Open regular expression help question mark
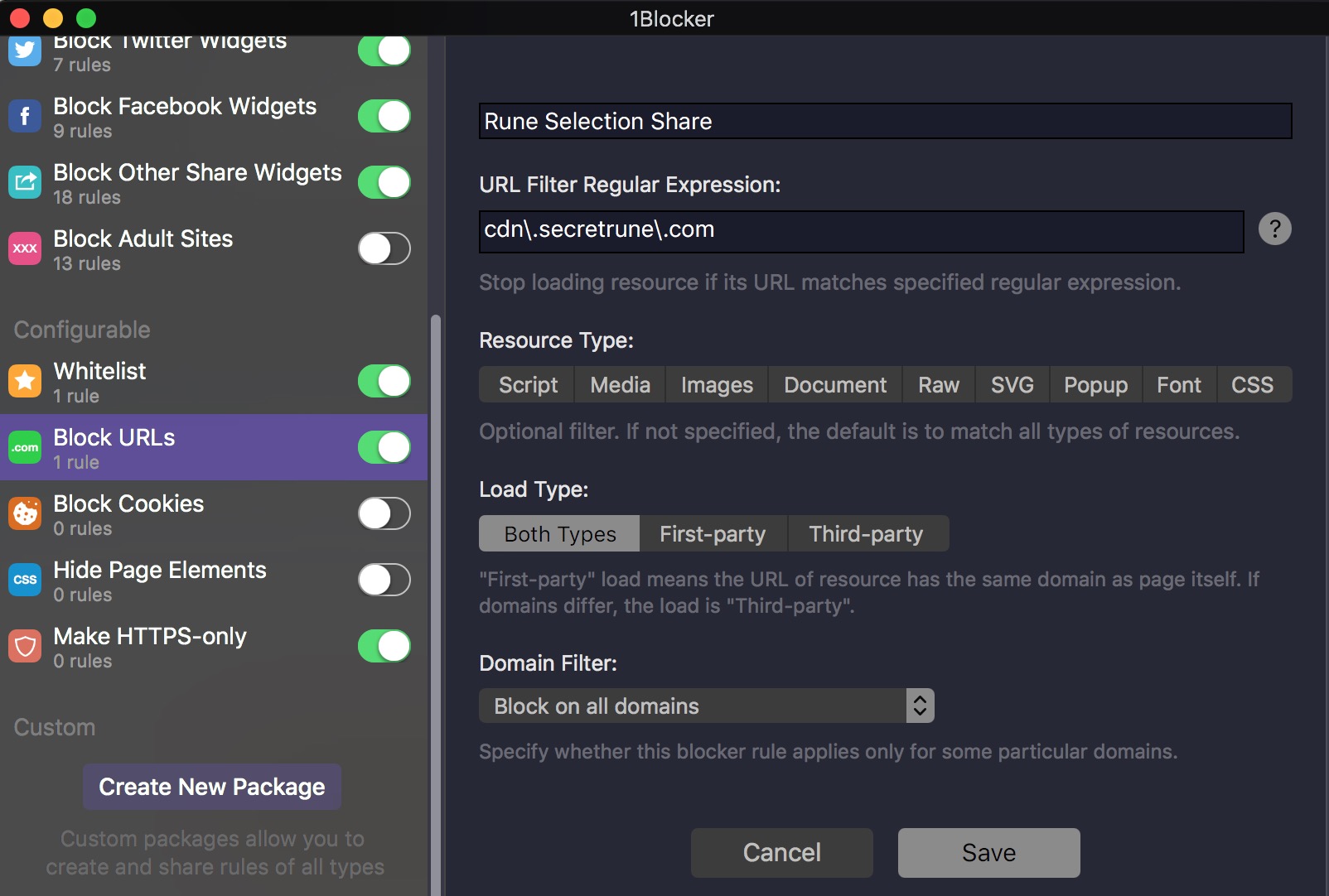1329x896 pixels. tap(1274, 229)
